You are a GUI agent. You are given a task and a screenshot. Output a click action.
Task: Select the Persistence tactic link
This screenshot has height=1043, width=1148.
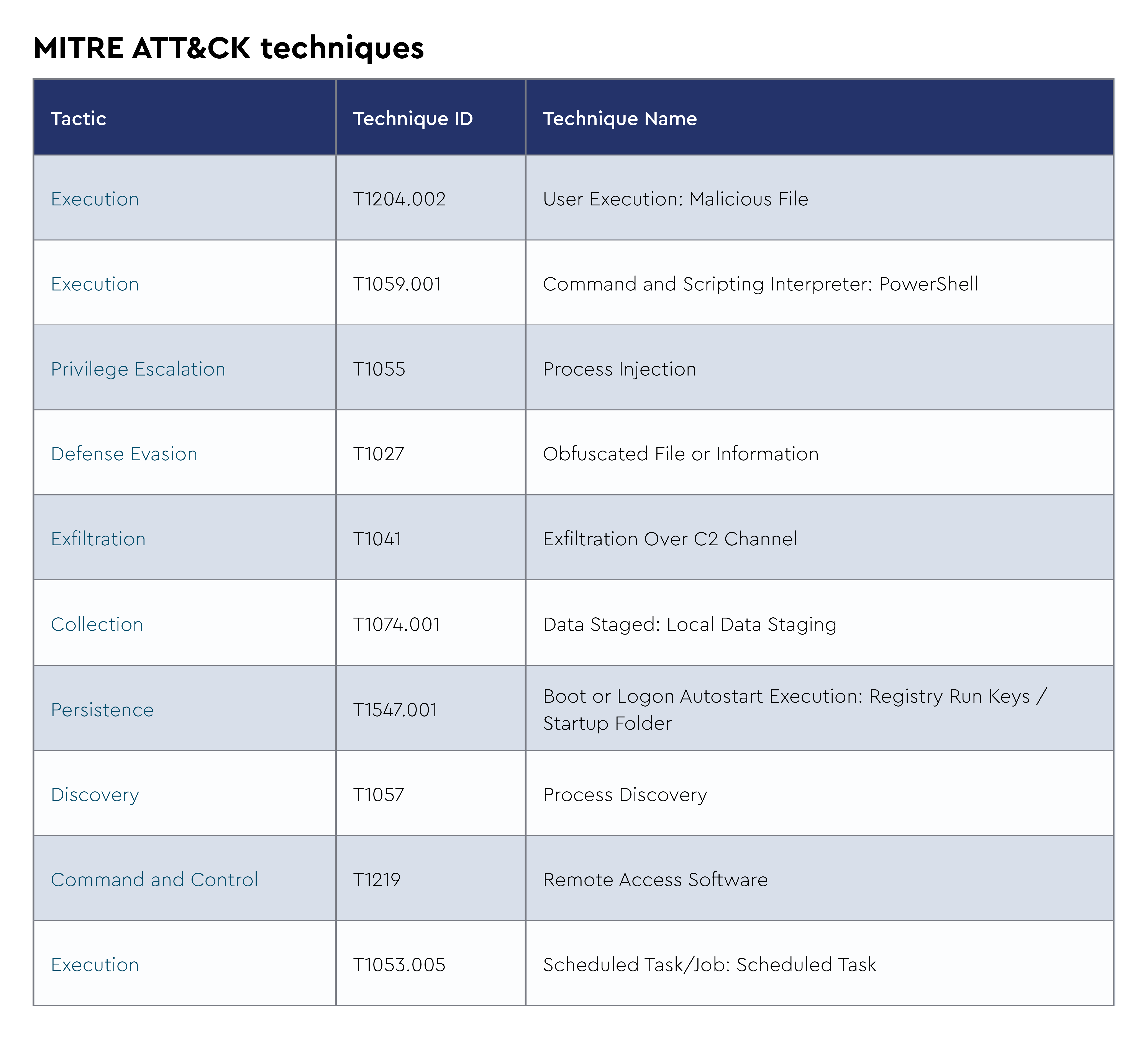(102, 709)
